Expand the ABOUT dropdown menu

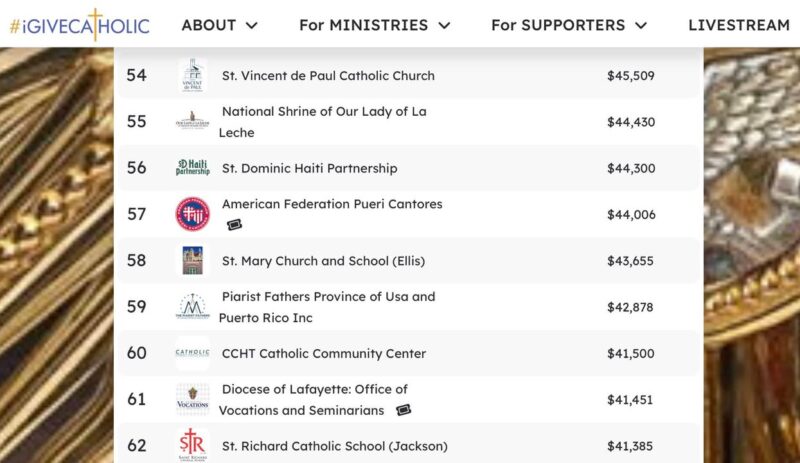[219, 25]
